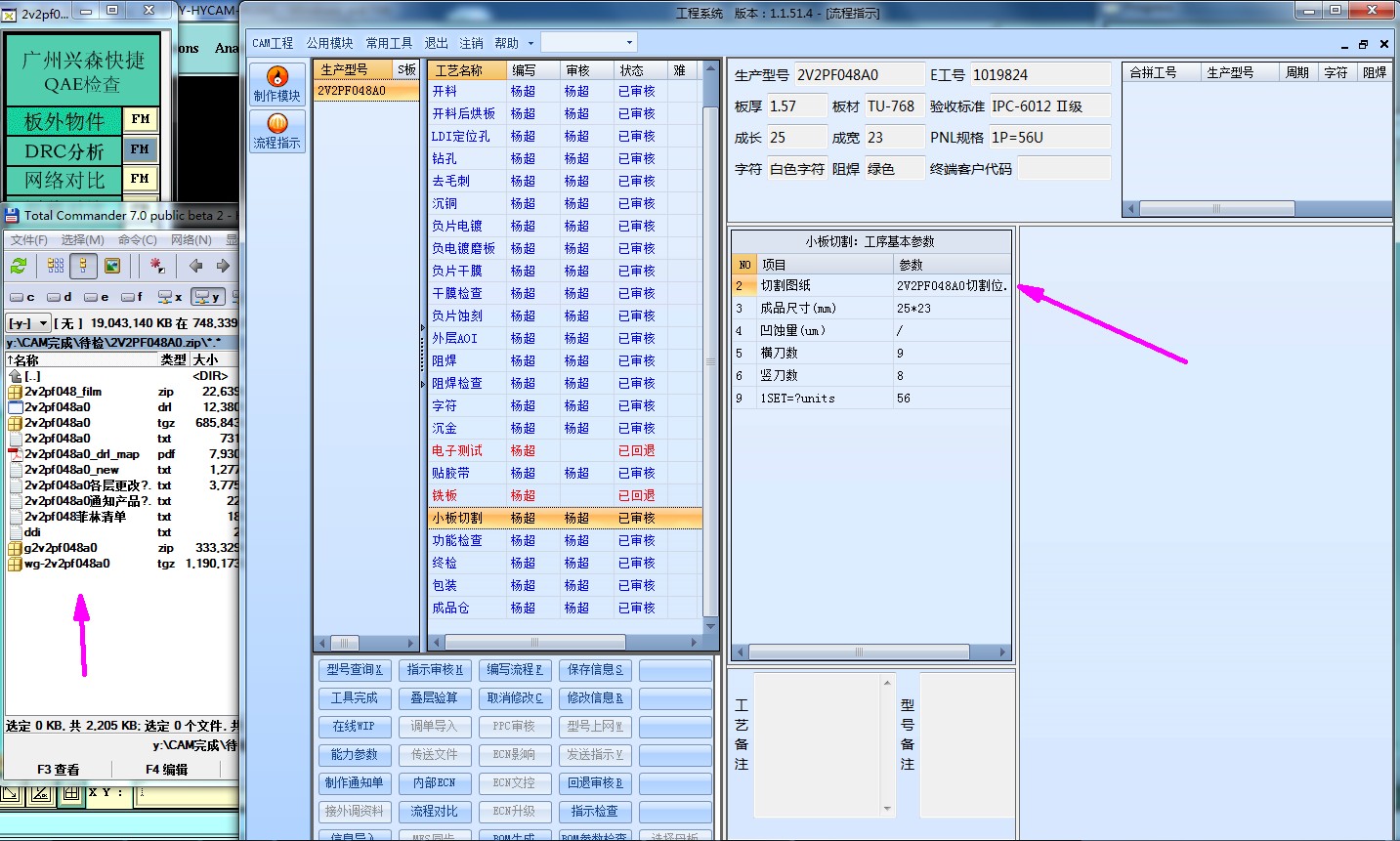Click the parameter table horizontal scrollbar
Viewport: 1400px width, 841px height.
pos(871,652)
